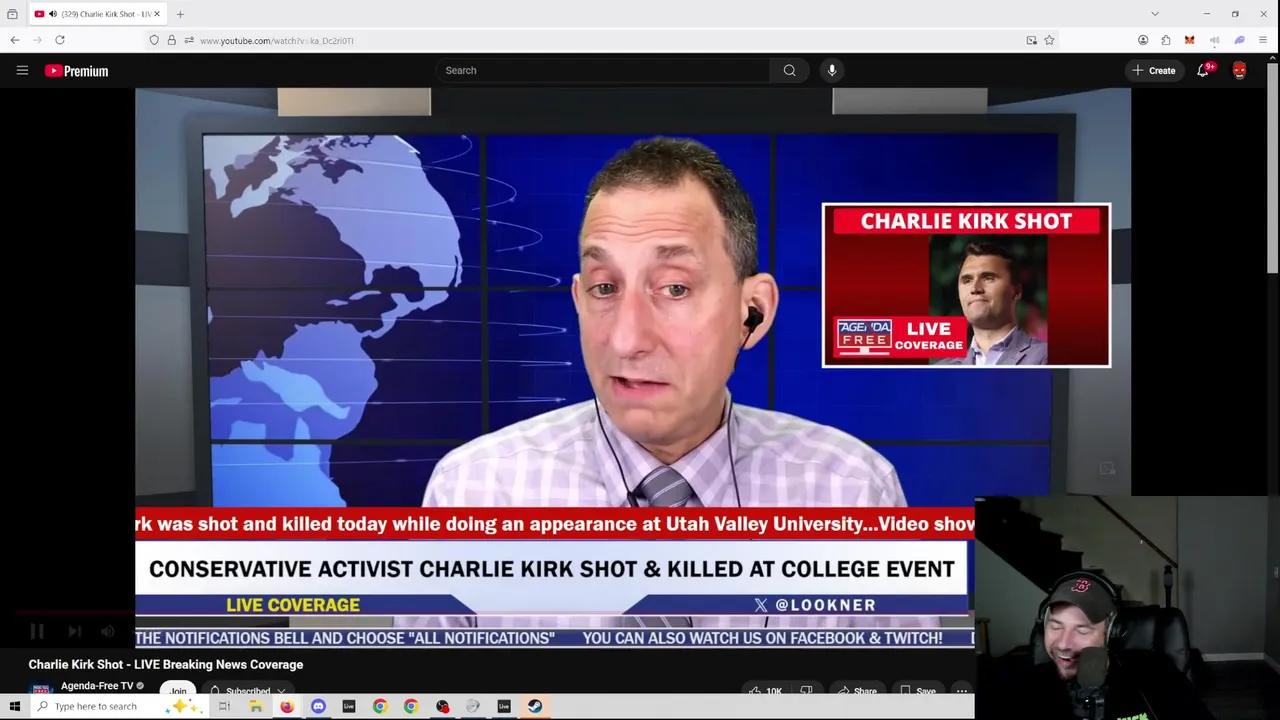Close the Charlie Kirk Shot tab
This screenshot has width=1280, height=720.
point(156,14)
